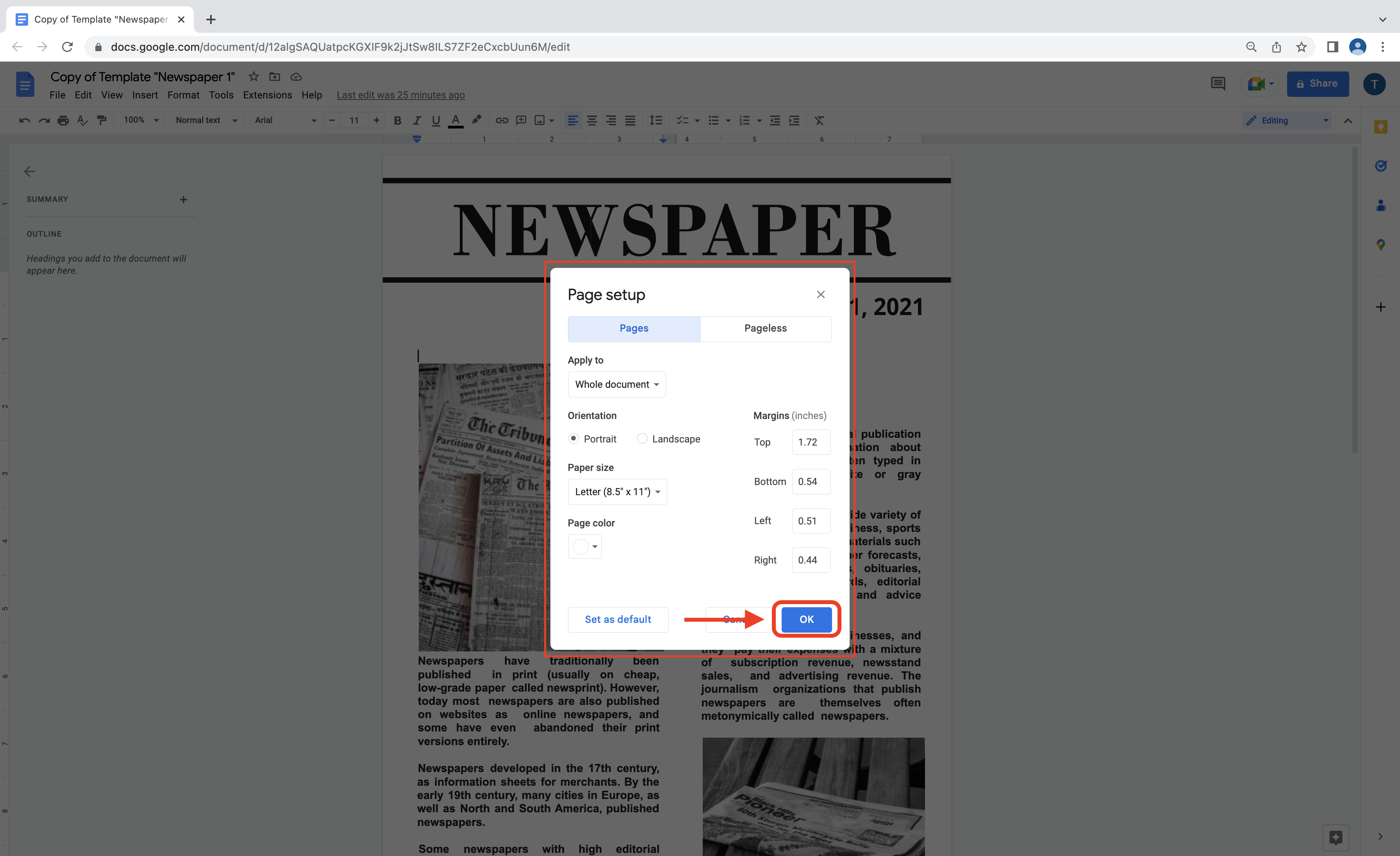Expand the Apply to dropdown

click(615, 384)
